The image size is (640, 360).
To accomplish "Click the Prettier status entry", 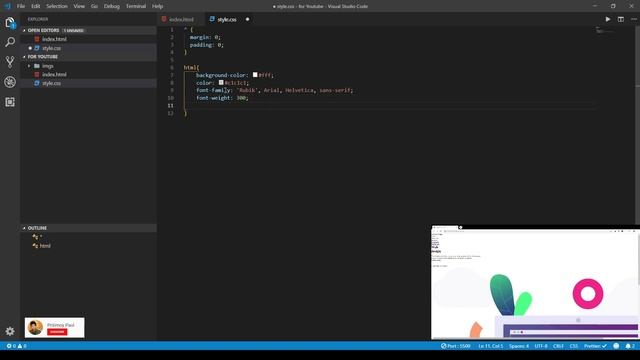I will click(x=595, y=346).
